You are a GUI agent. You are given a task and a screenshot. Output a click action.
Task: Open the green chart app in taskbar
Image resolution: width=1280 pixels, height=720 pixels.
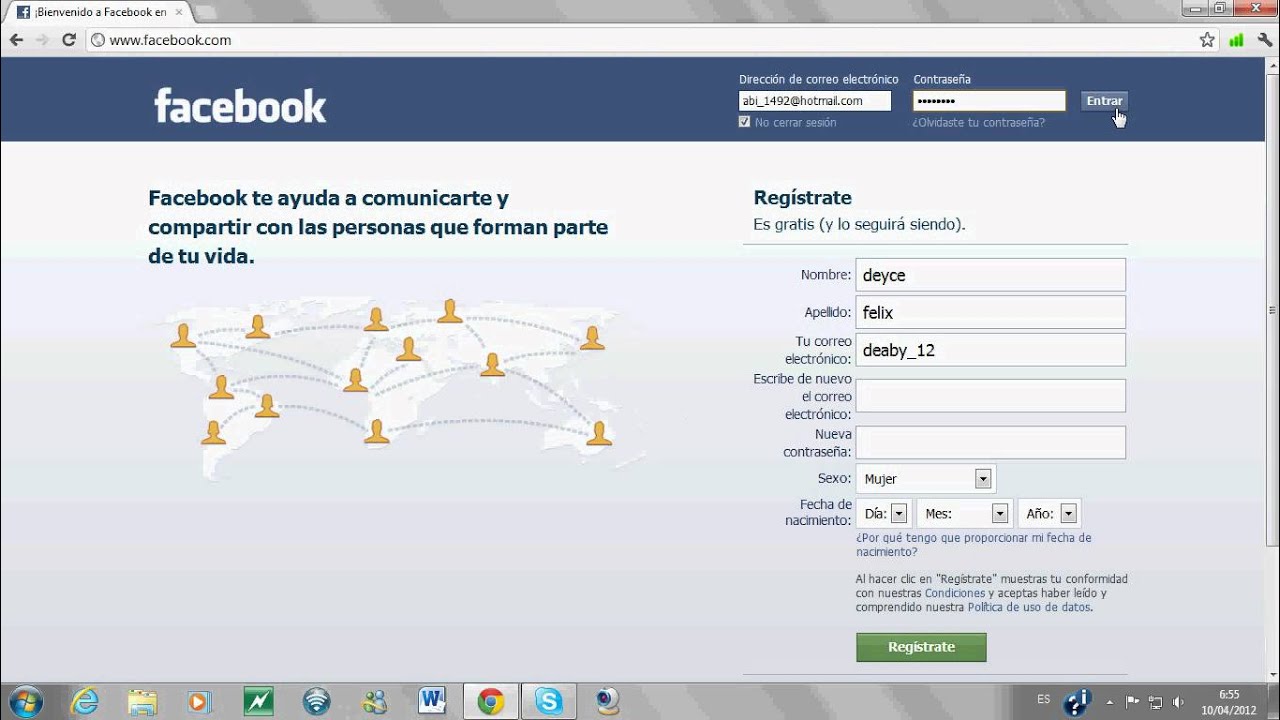(258, 701)
